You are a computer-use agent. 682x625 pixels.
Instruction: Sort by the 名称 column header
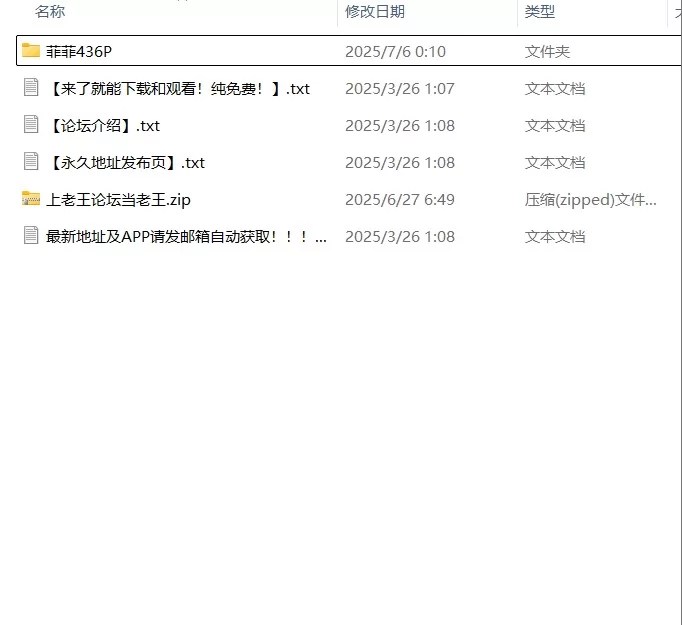pyautogui.click(x=50, y=11)
